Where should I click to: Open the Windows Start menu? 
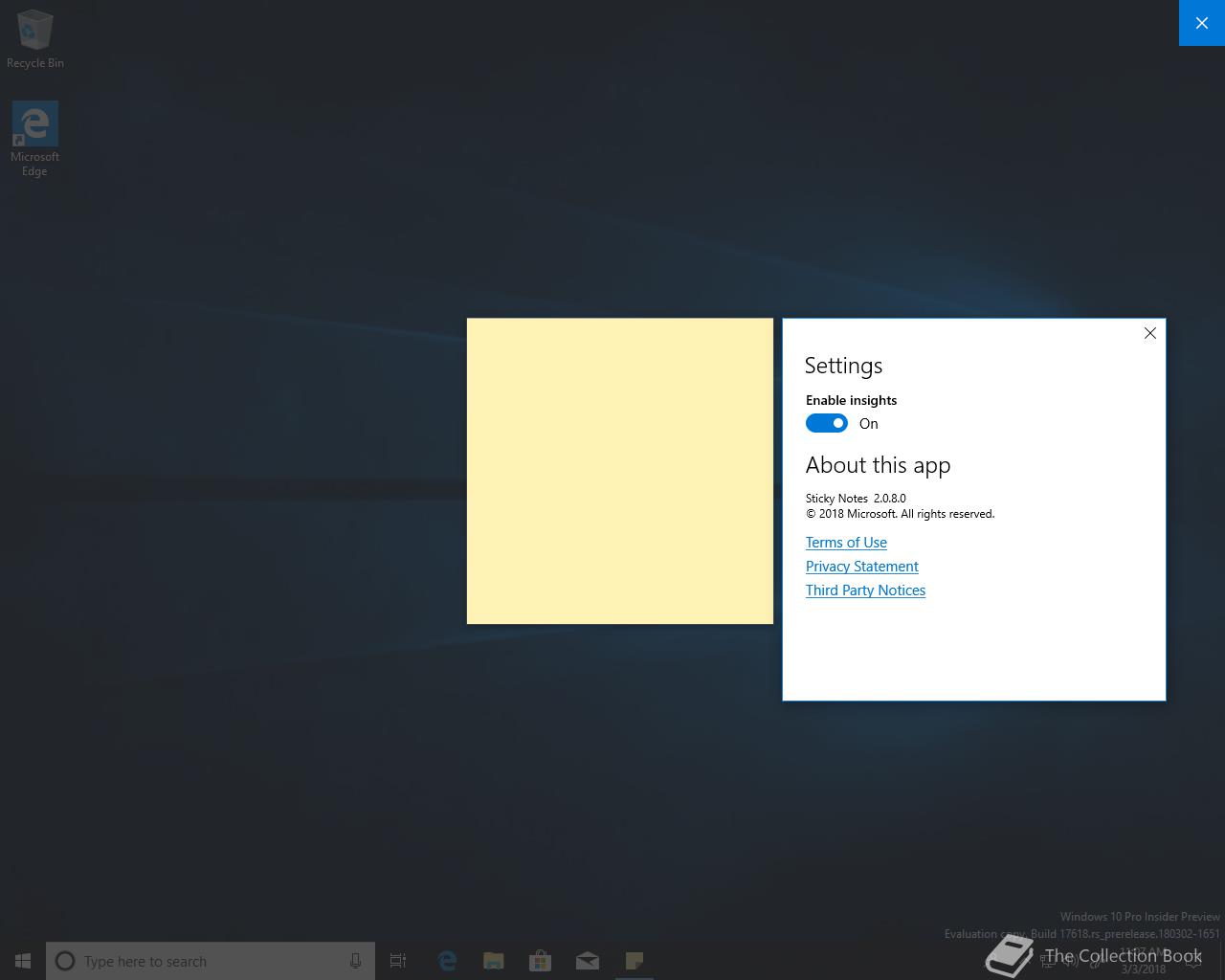pos(23,961)
